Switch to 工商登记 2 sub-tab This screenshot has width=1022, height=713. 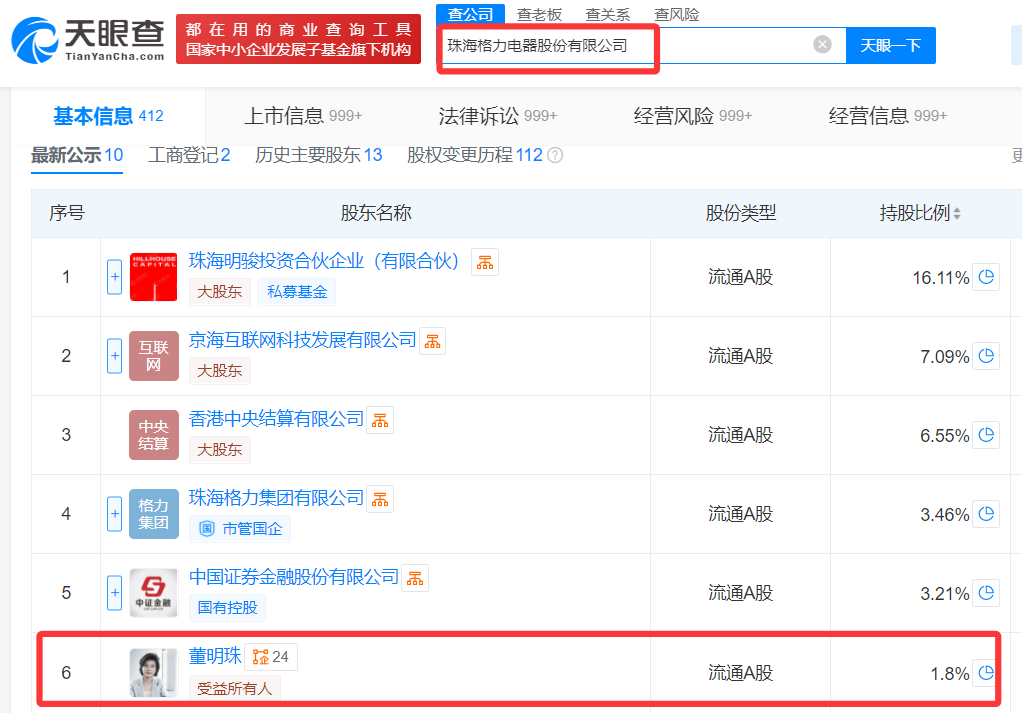(x=189, y=155)
